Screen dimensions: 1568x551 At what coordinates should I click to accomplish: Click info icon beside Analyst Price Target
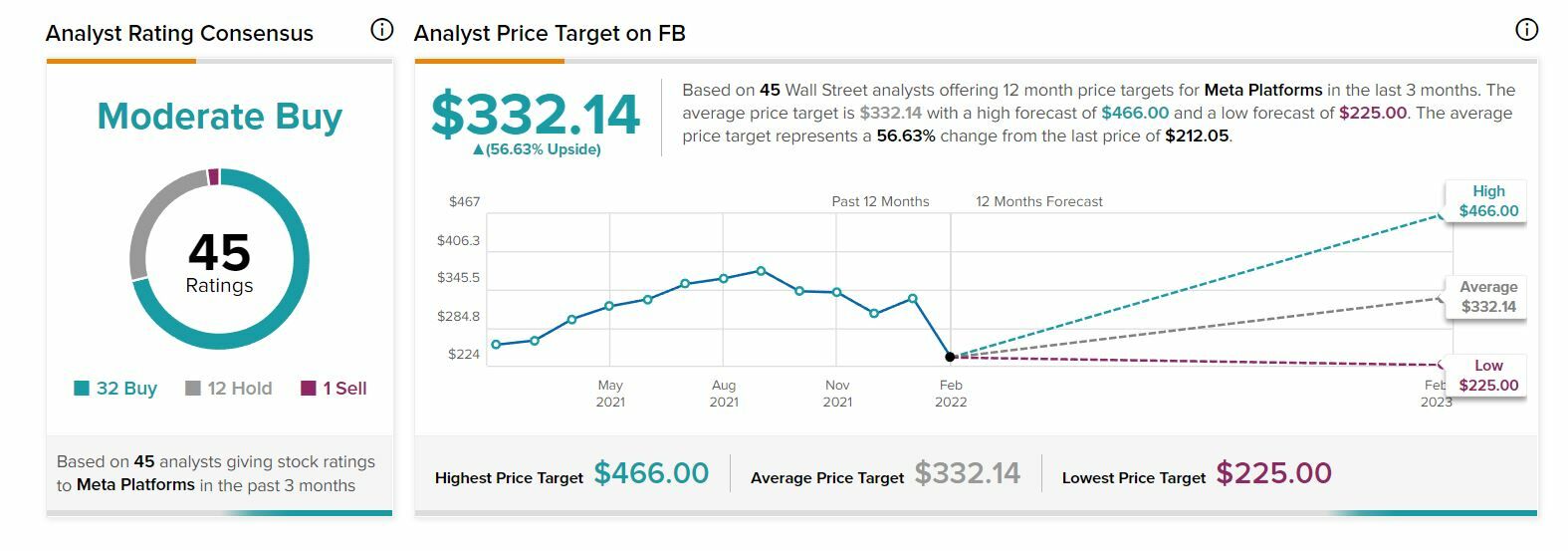coord(1525,30)
